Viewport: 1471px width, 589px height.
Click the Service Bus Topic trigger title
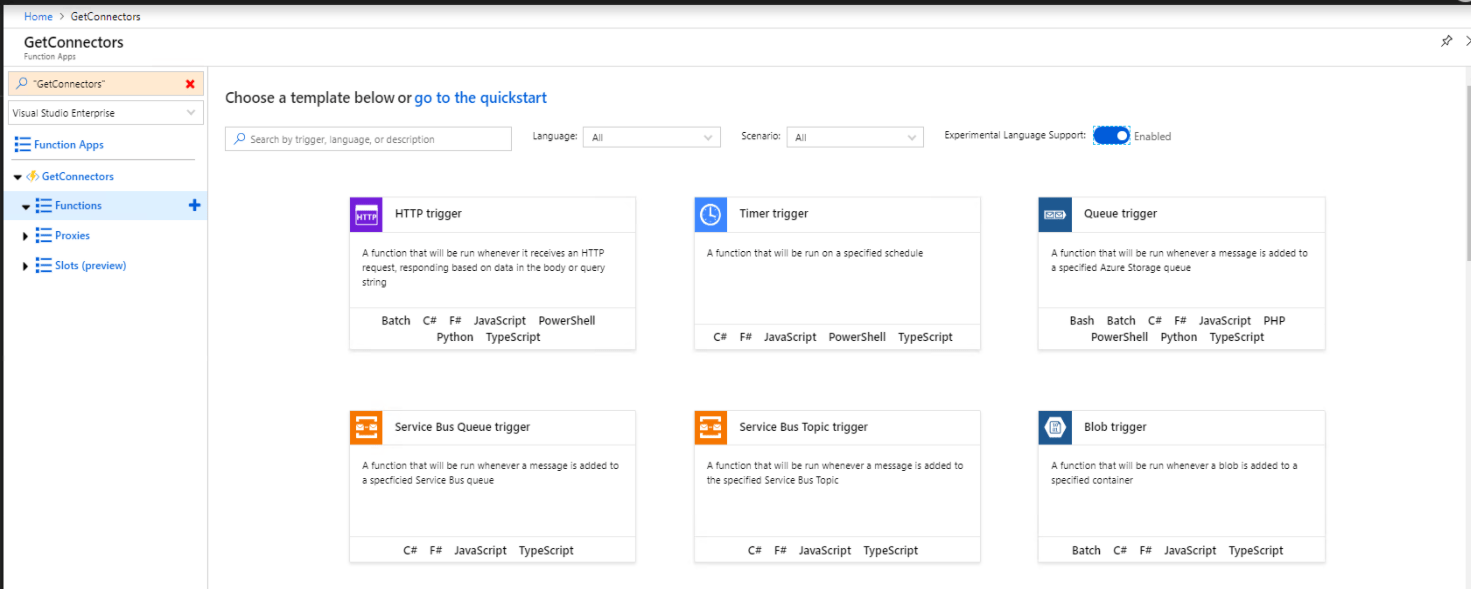coord(804,427)
